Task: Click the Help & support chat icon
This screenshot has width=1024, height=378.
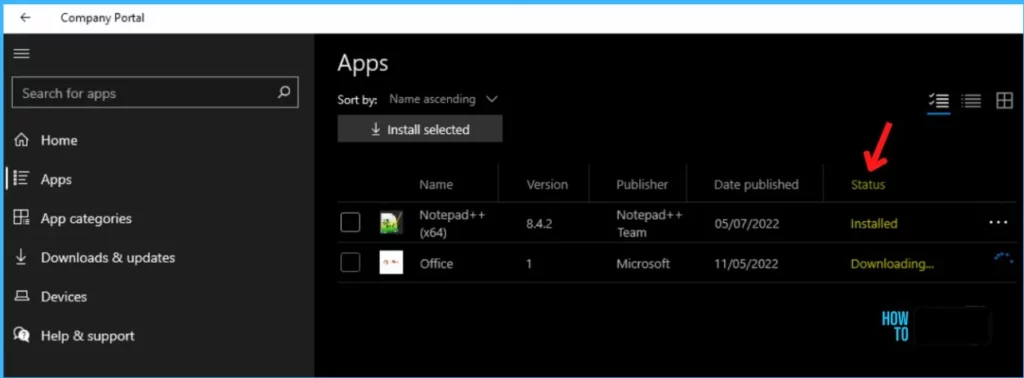Action: coord(22,336)
